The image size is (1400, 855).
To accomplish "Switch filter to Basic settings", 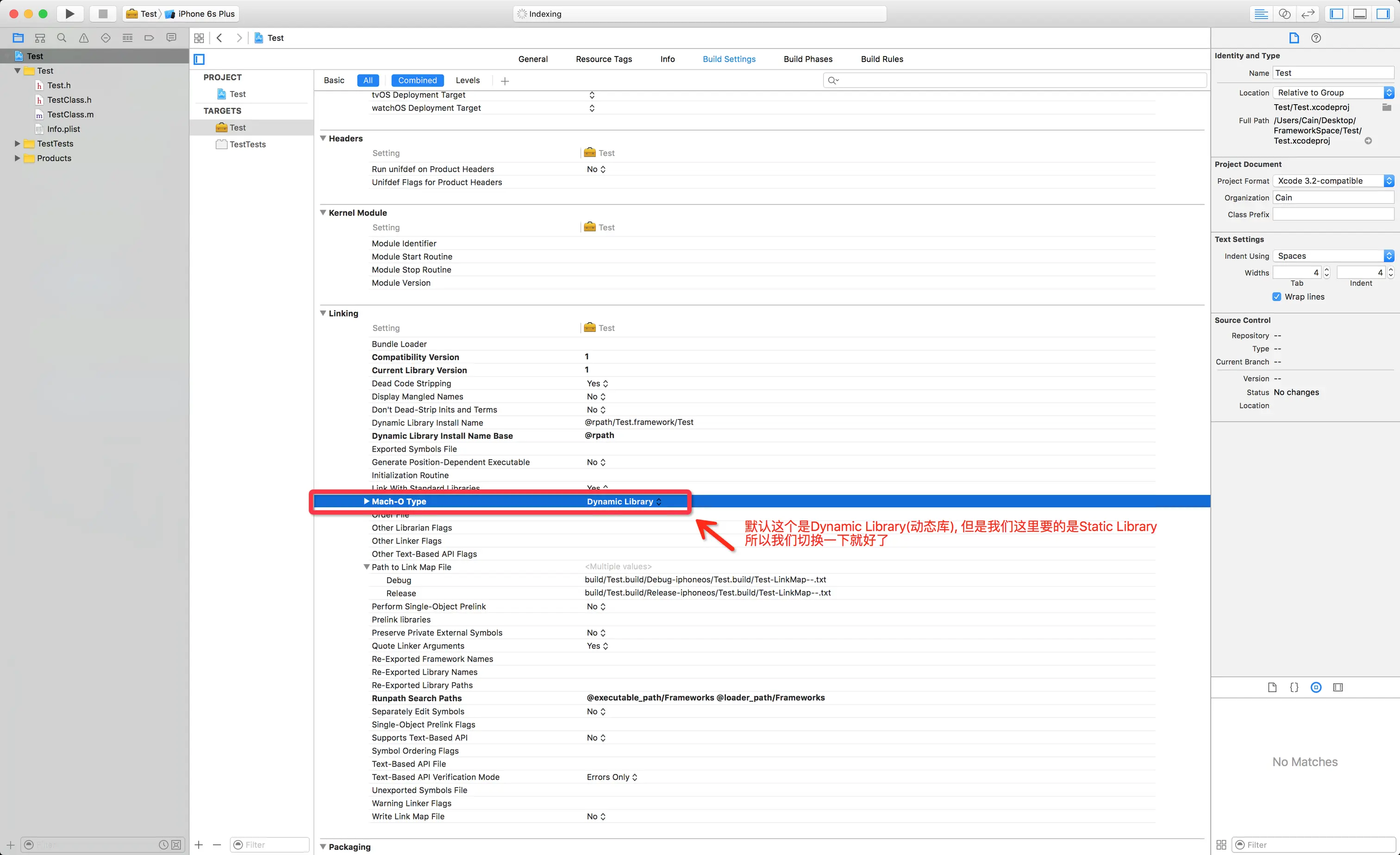I will [x=333, y=80].
